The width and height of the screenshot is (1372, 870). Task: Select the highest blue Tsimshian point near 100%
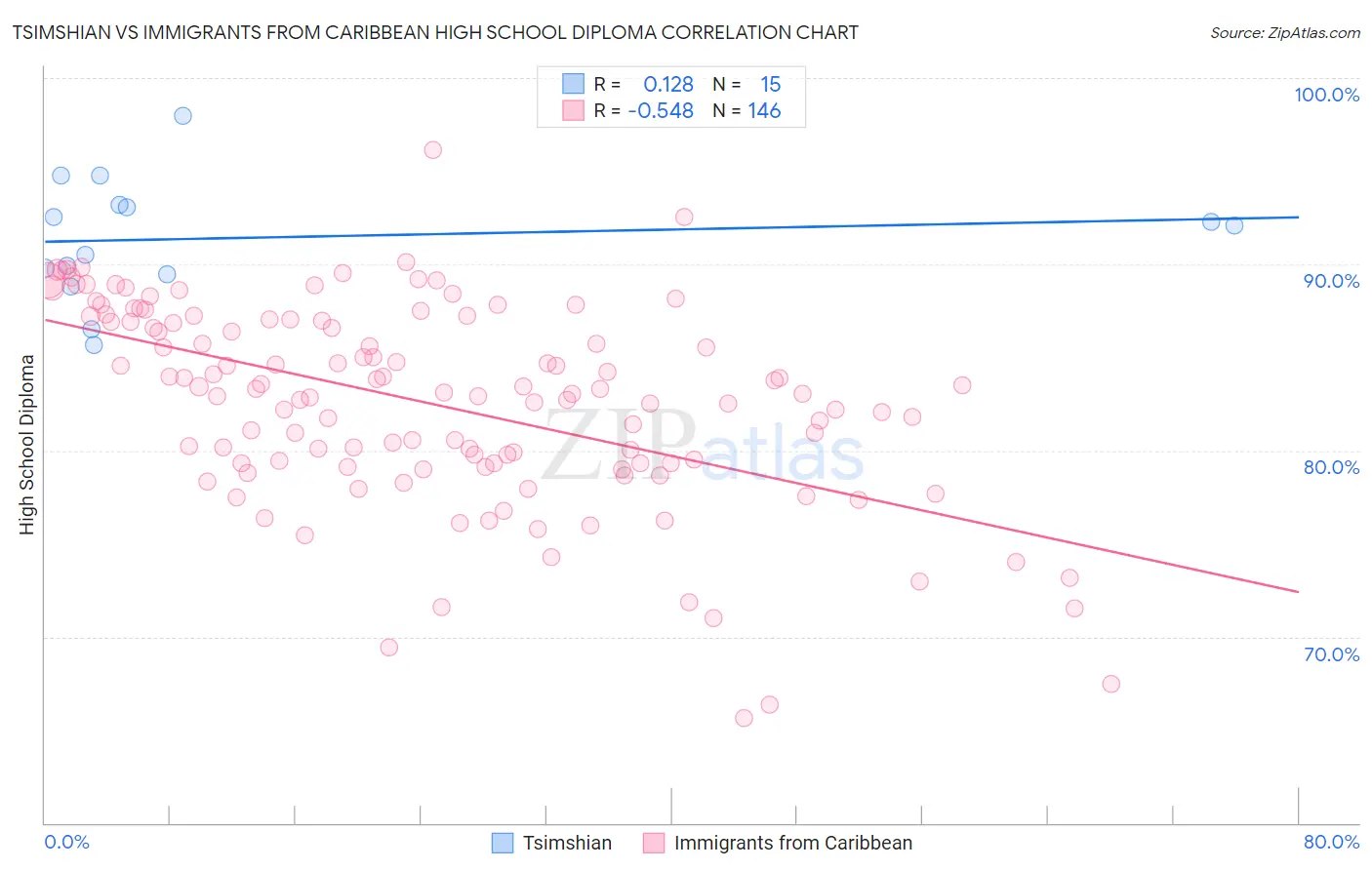(x=182, y=115)
